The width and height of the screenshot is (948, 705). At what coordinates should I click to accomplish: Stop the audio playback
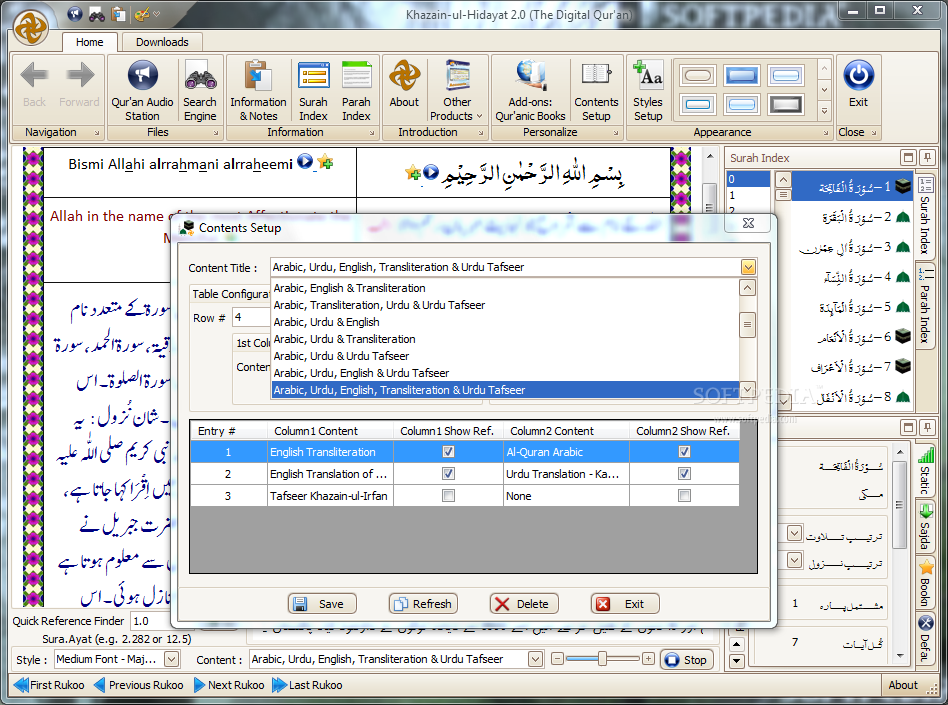pos(687,660)
